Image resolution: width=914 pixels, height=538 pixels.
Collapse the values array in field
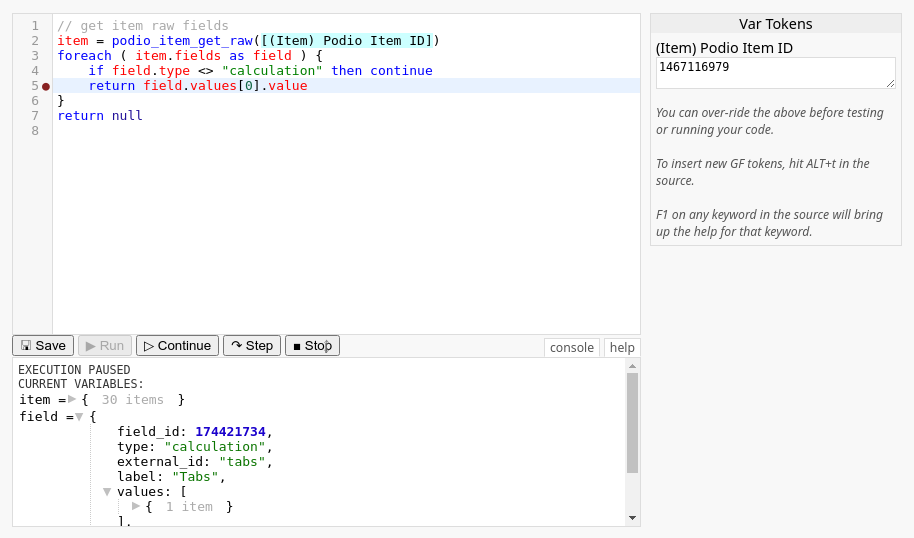tap(107, 491)
